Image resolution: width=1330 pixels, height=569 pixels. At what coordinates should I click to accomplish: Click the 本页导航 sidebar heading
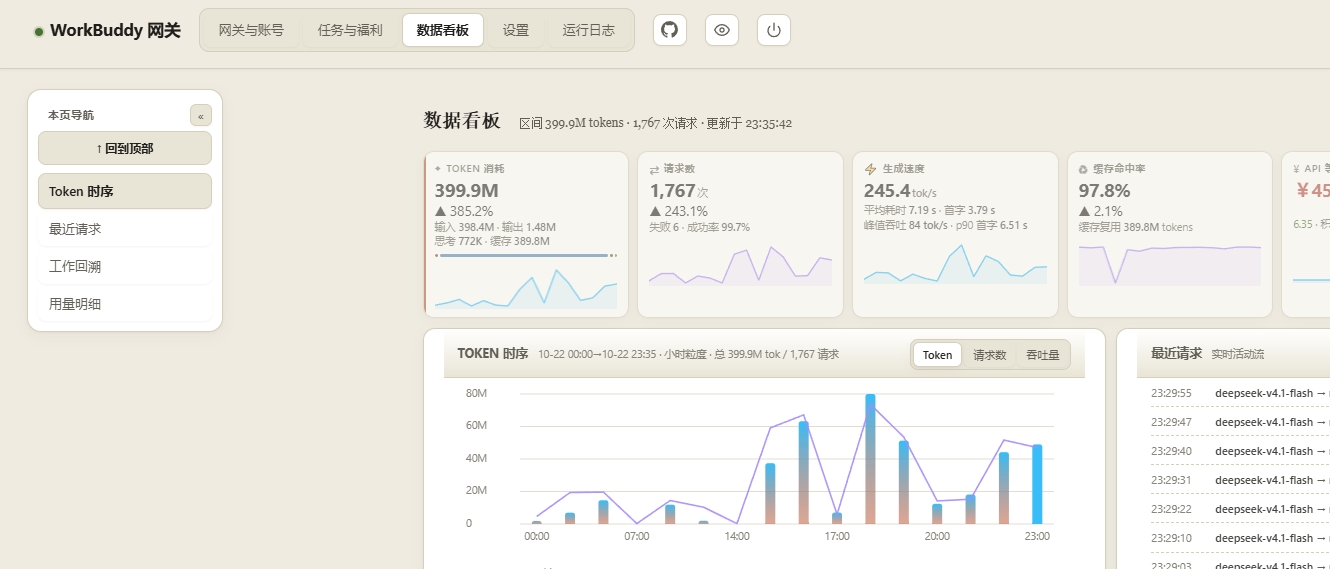[x=71, y=115]
